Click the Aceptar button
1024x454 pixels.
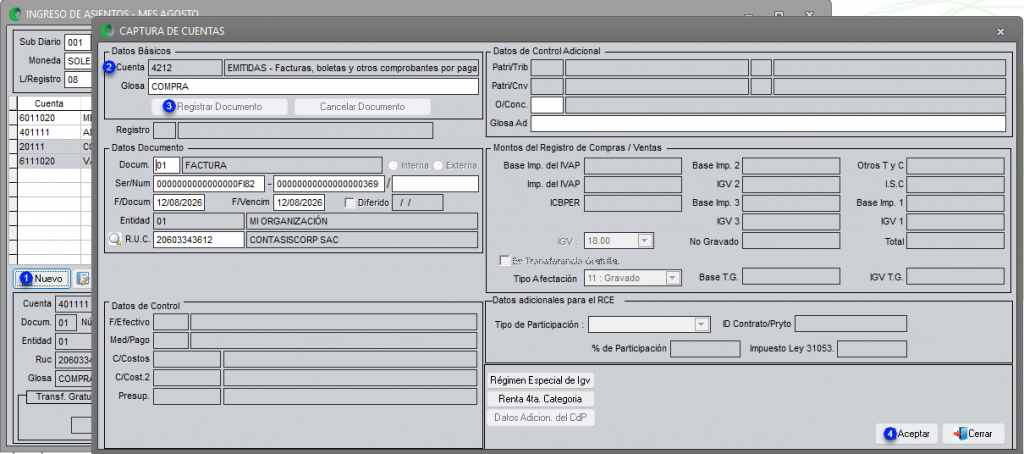(x=908, y=433)
